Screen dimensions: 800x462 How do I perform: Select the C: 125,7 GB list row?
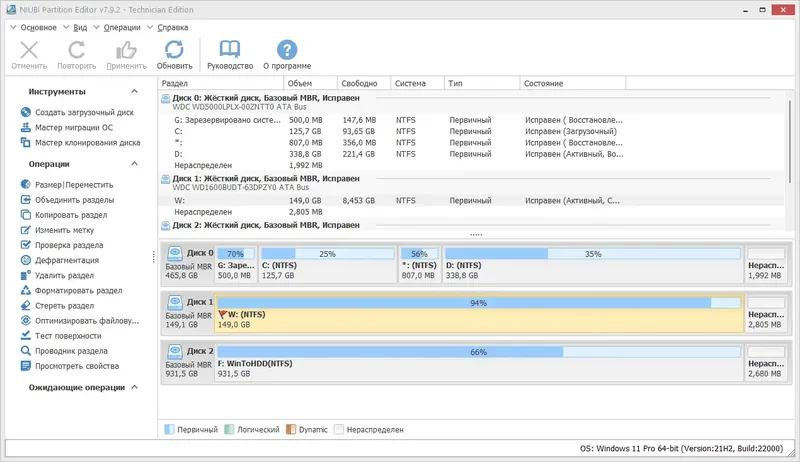click(x=472, y=132)
